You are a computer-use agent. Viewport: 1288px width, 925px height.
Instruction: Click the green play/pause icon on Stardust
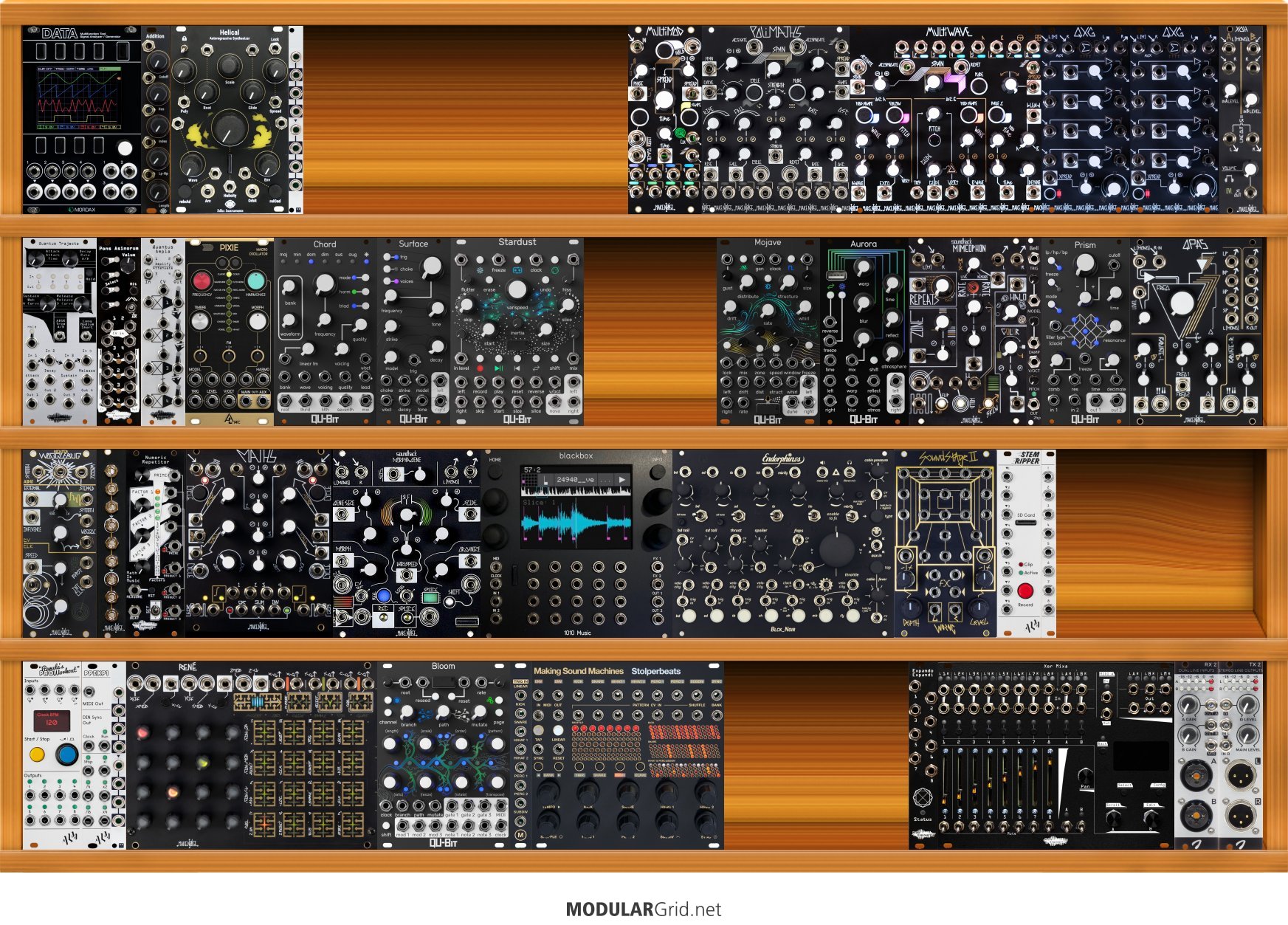coord(498,368)
